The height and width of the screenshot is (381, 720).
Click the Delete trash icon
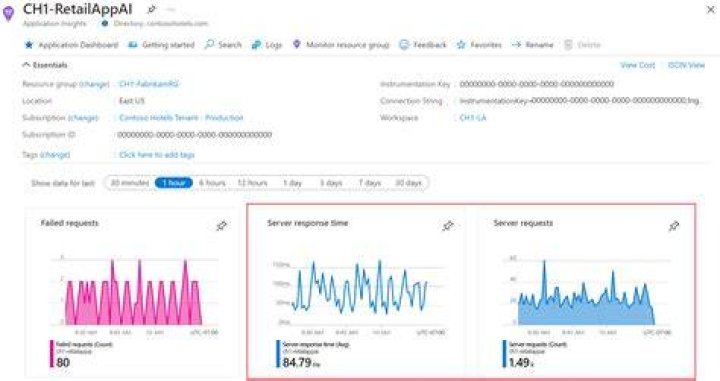[568, 45]
